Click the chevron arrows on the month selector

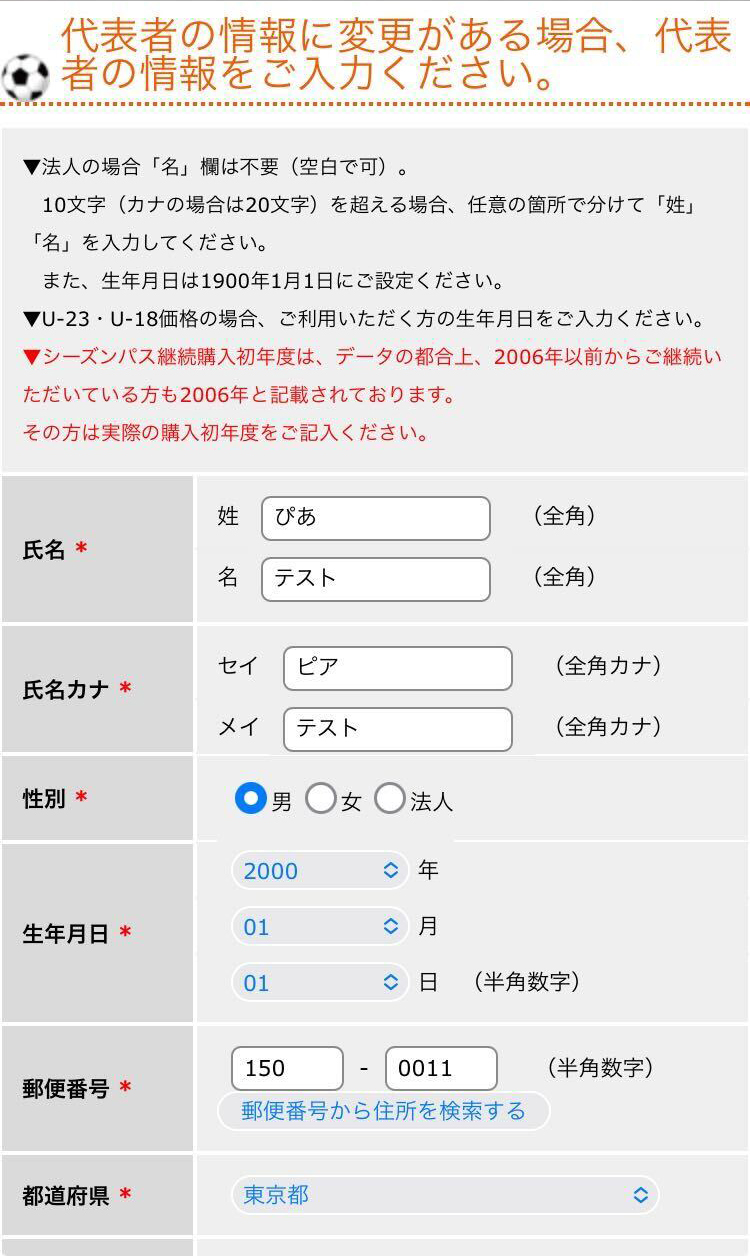391,927
